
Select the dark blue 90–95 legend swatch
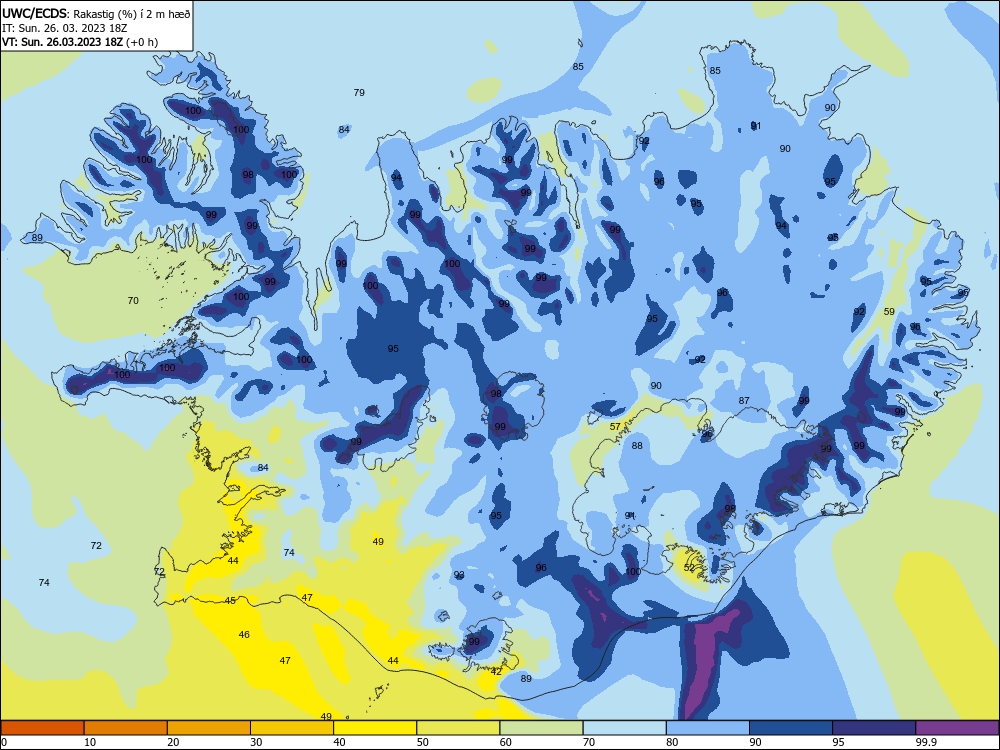click(x=791, y=728)
